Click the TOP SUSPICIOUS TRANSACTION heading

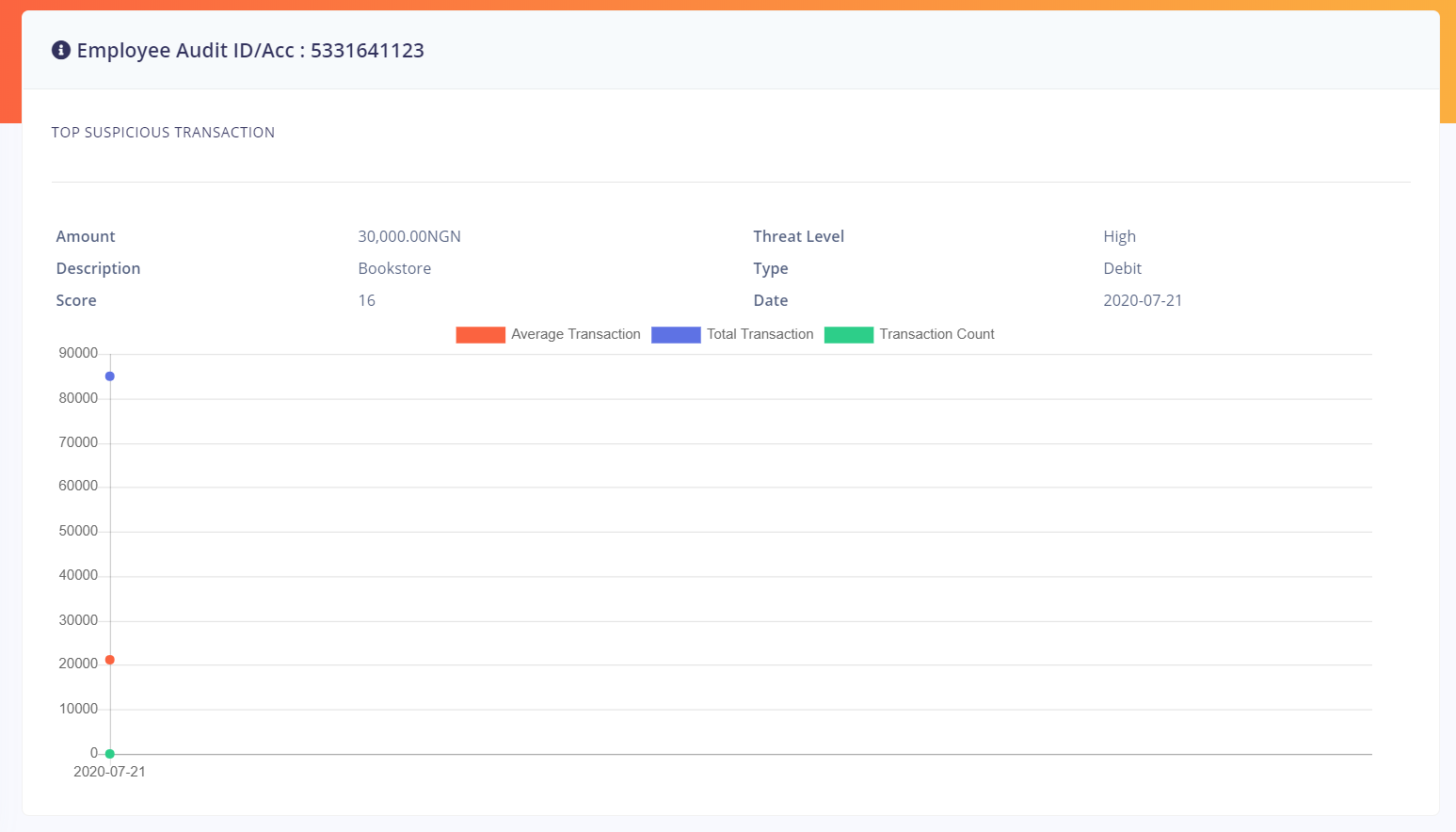pyautogui.click(x=163, y=132)
